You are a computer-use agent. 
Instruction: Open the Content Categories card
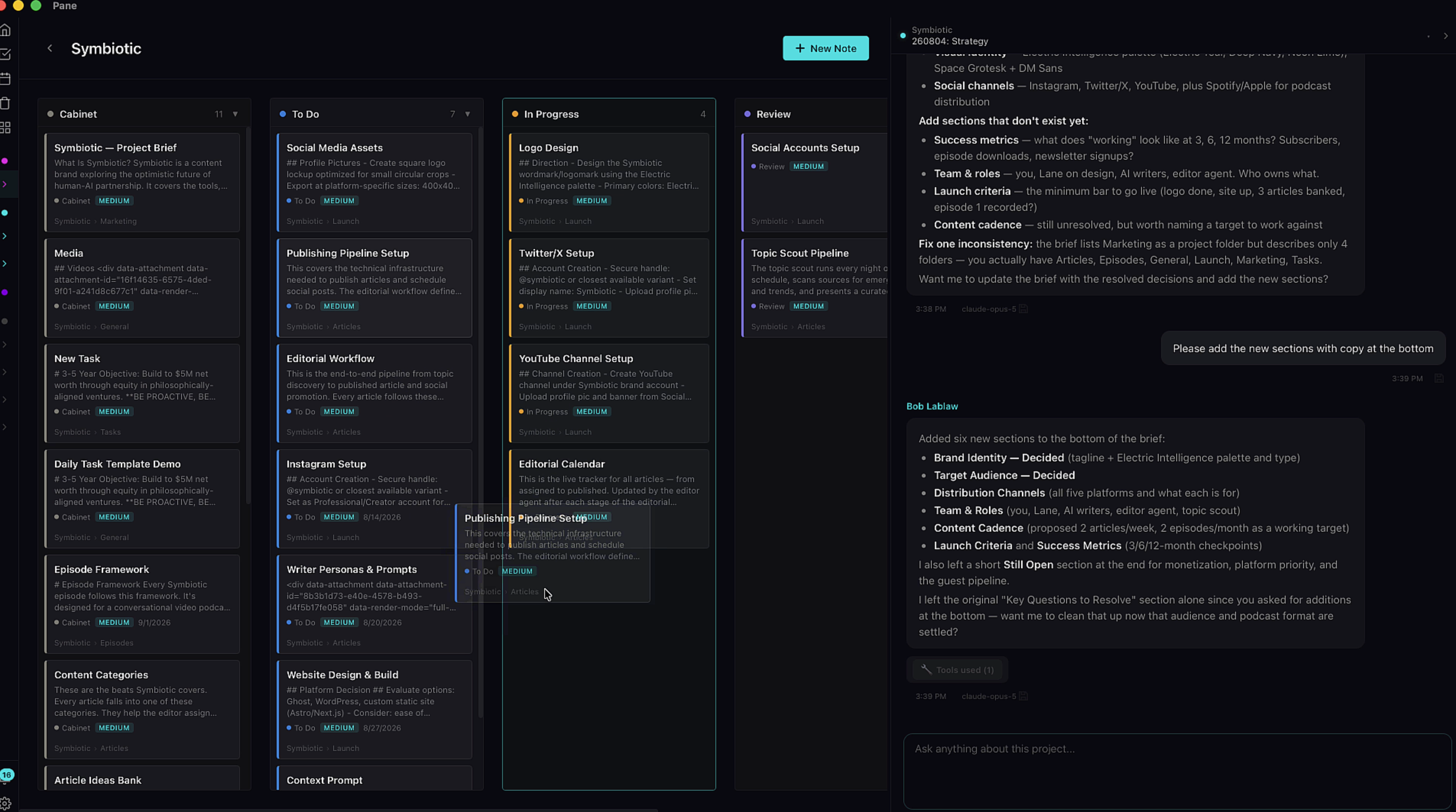tap(142, 709)
